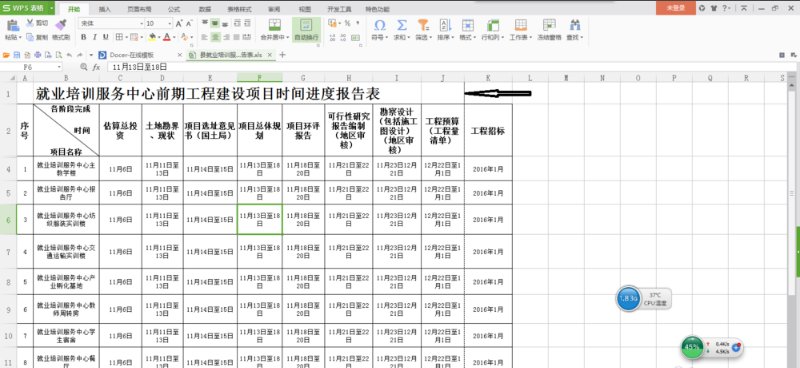
Task: Insert a symbol with the Ω 符号 icon
Action: (x=380, y=25)
